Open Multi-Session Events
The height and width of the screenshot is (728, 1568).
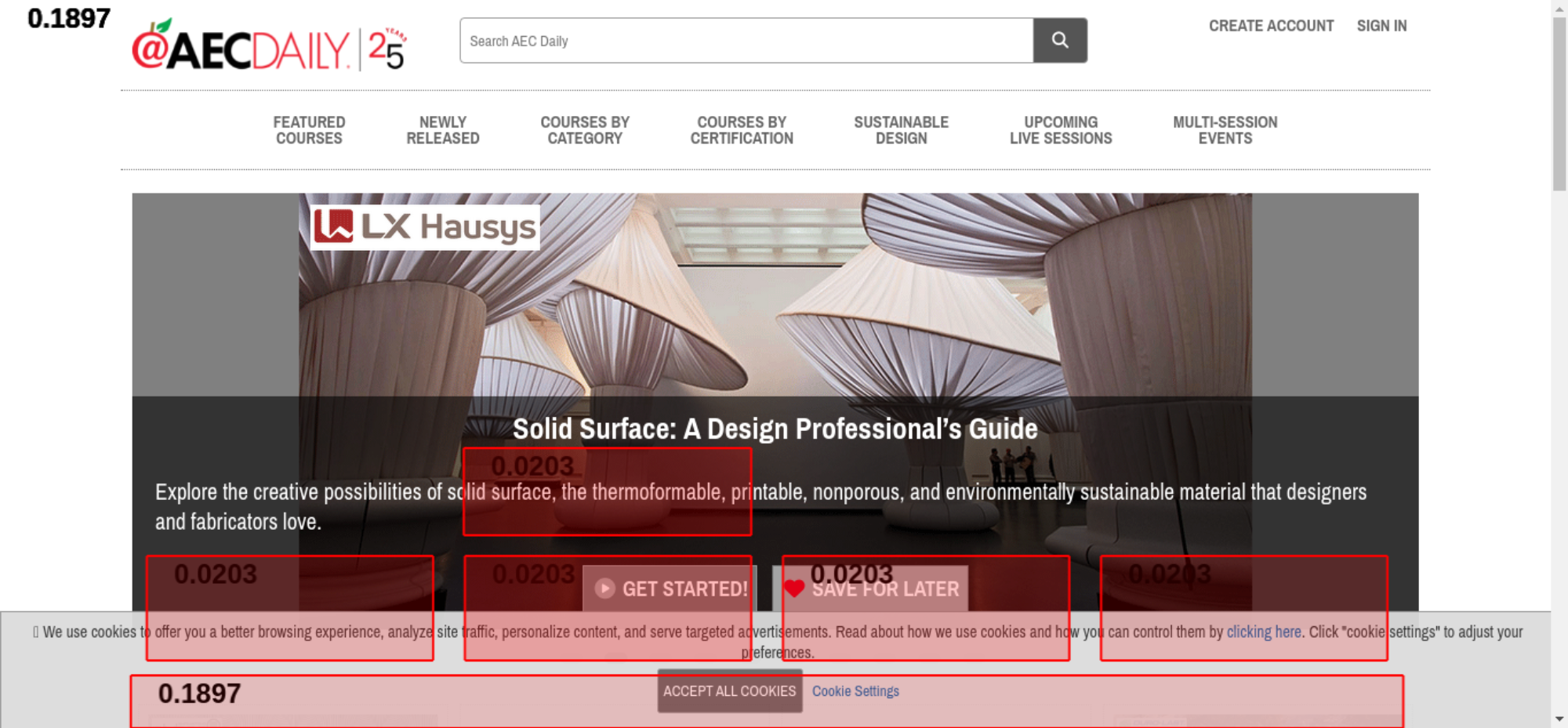1225,130
